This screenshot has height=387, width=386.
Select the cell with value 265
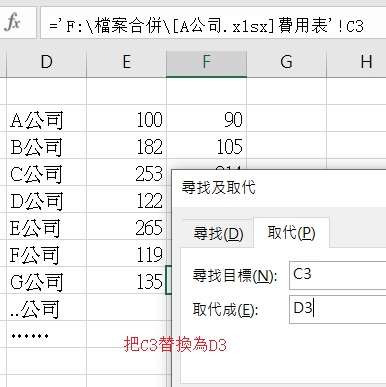127,227
